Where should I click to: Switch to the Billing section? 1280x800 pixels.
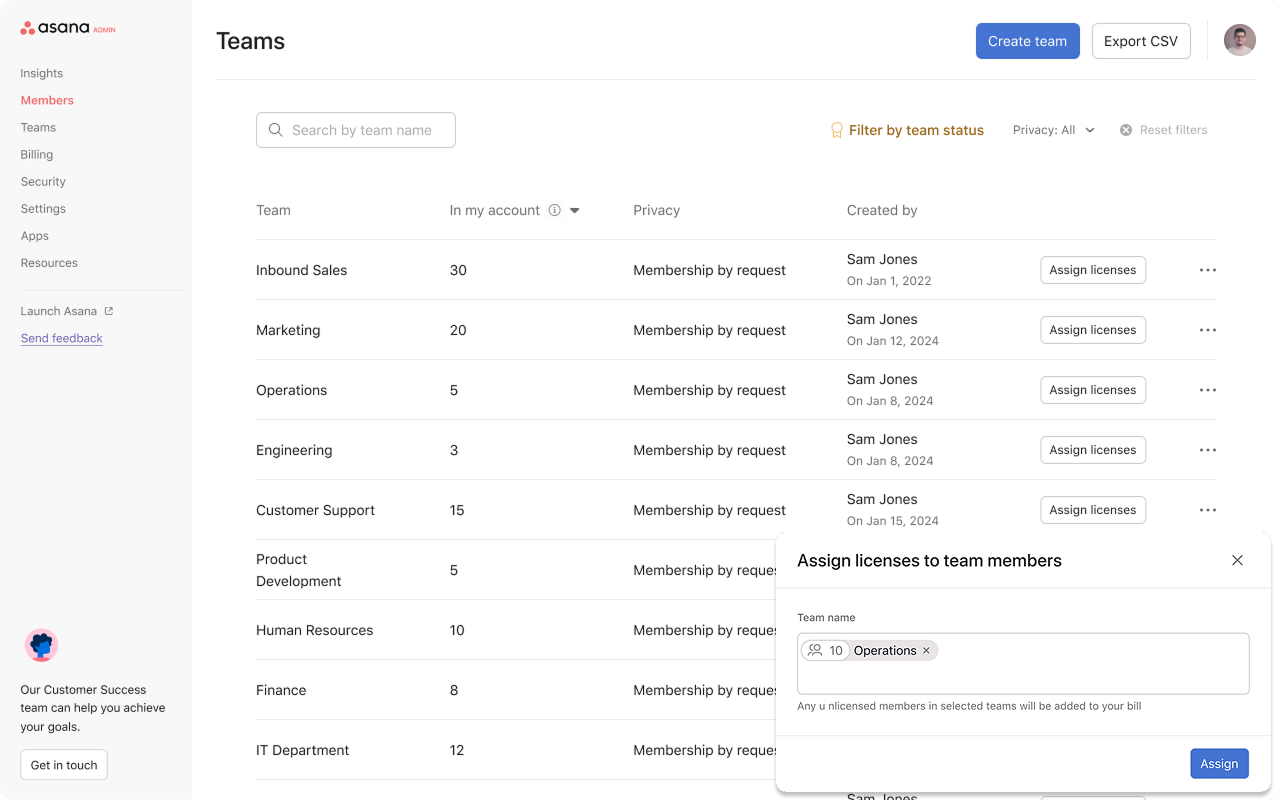coord(36,154)
